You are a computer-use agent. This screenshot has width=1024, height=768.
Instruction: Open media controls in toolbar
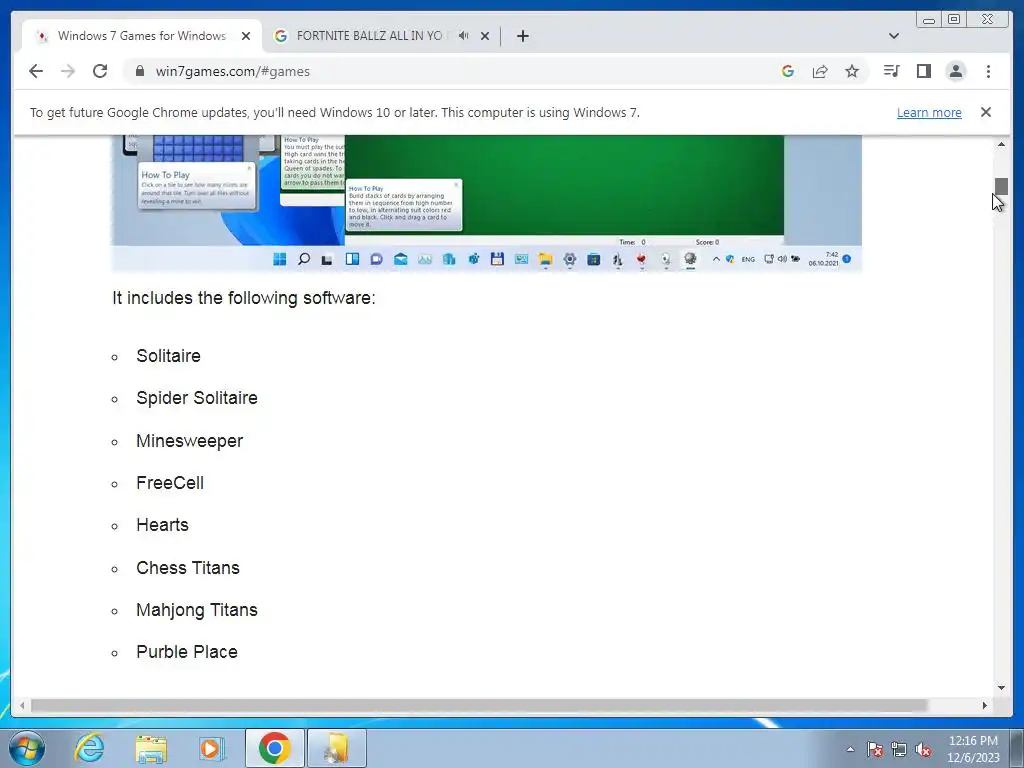pyautogui.click(x=891, y=71)
